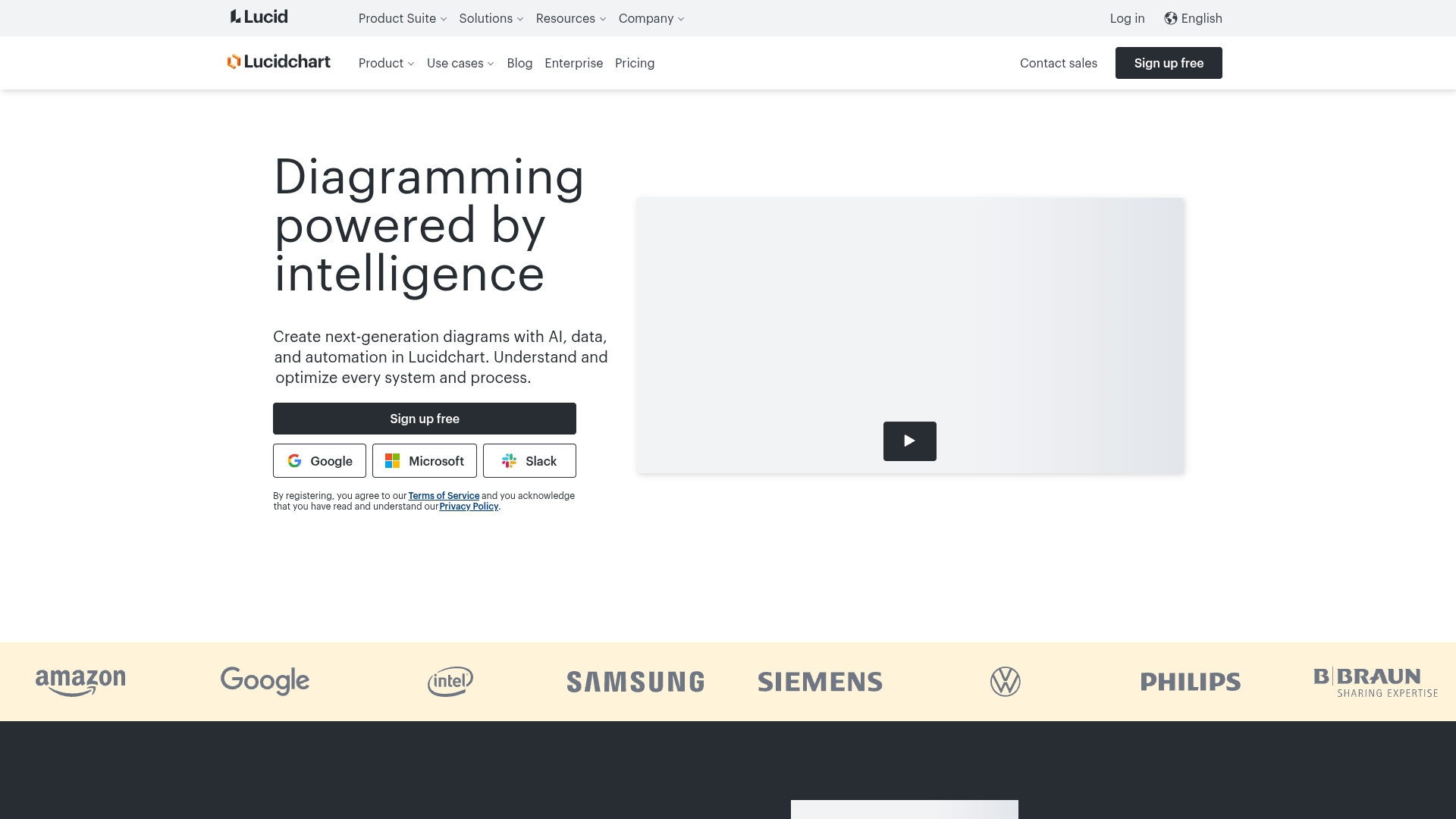Click the Volkswagen logo
The height and width of the screenshot is (819, 1456).
coord(1006,682)
